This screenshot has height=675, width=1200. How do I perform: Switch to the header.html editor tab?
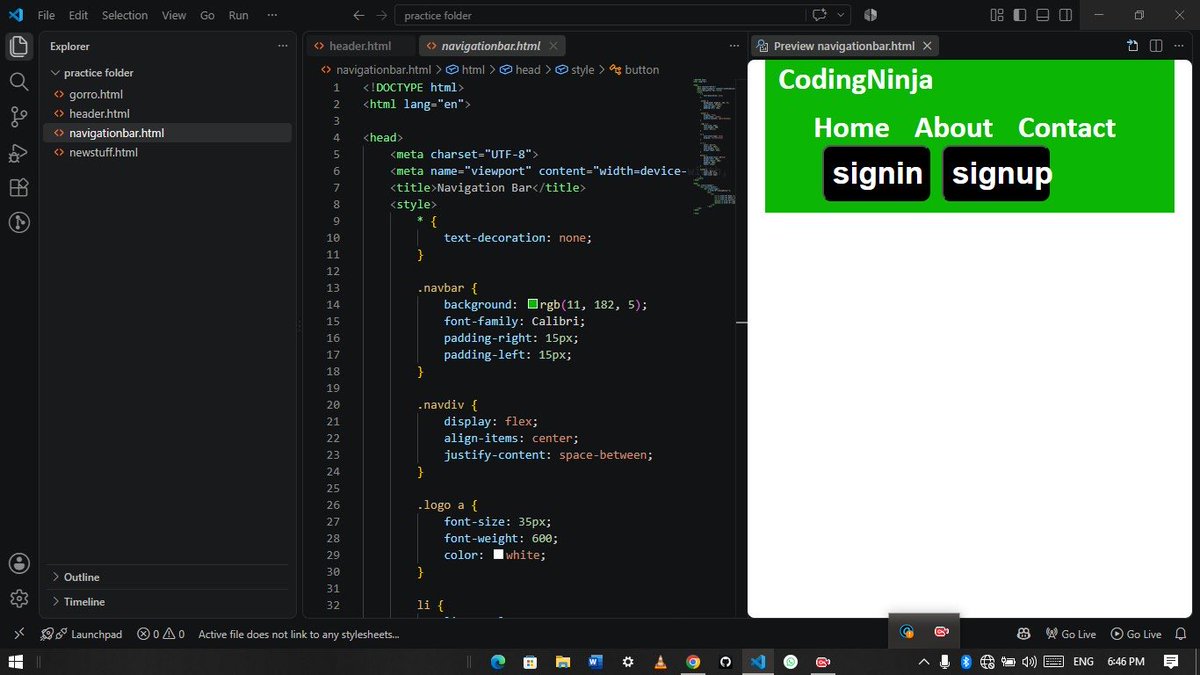tap(359, 46)
